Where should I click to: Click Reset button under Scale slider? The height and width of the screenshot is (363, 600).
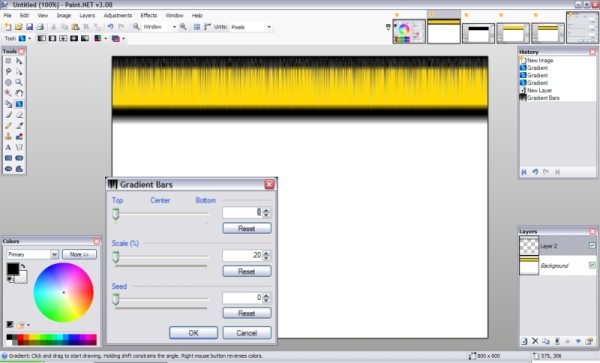(x=247, y=272)
